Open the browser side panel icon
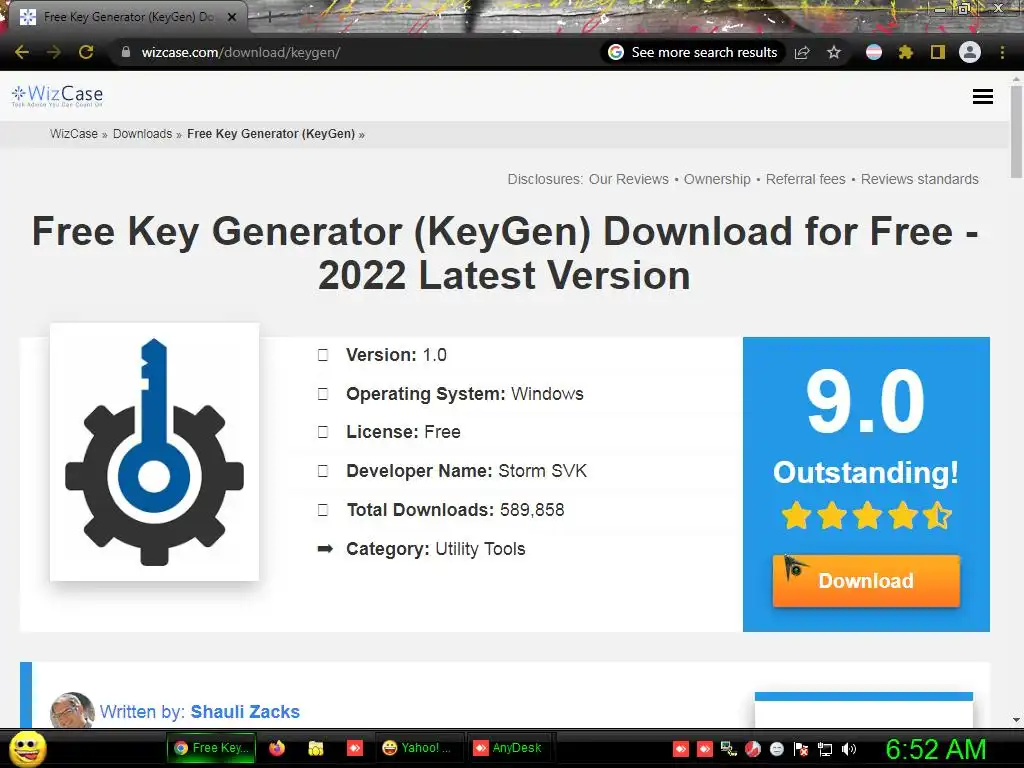This screenshot has height=768, width=1024. pos(938,52)
